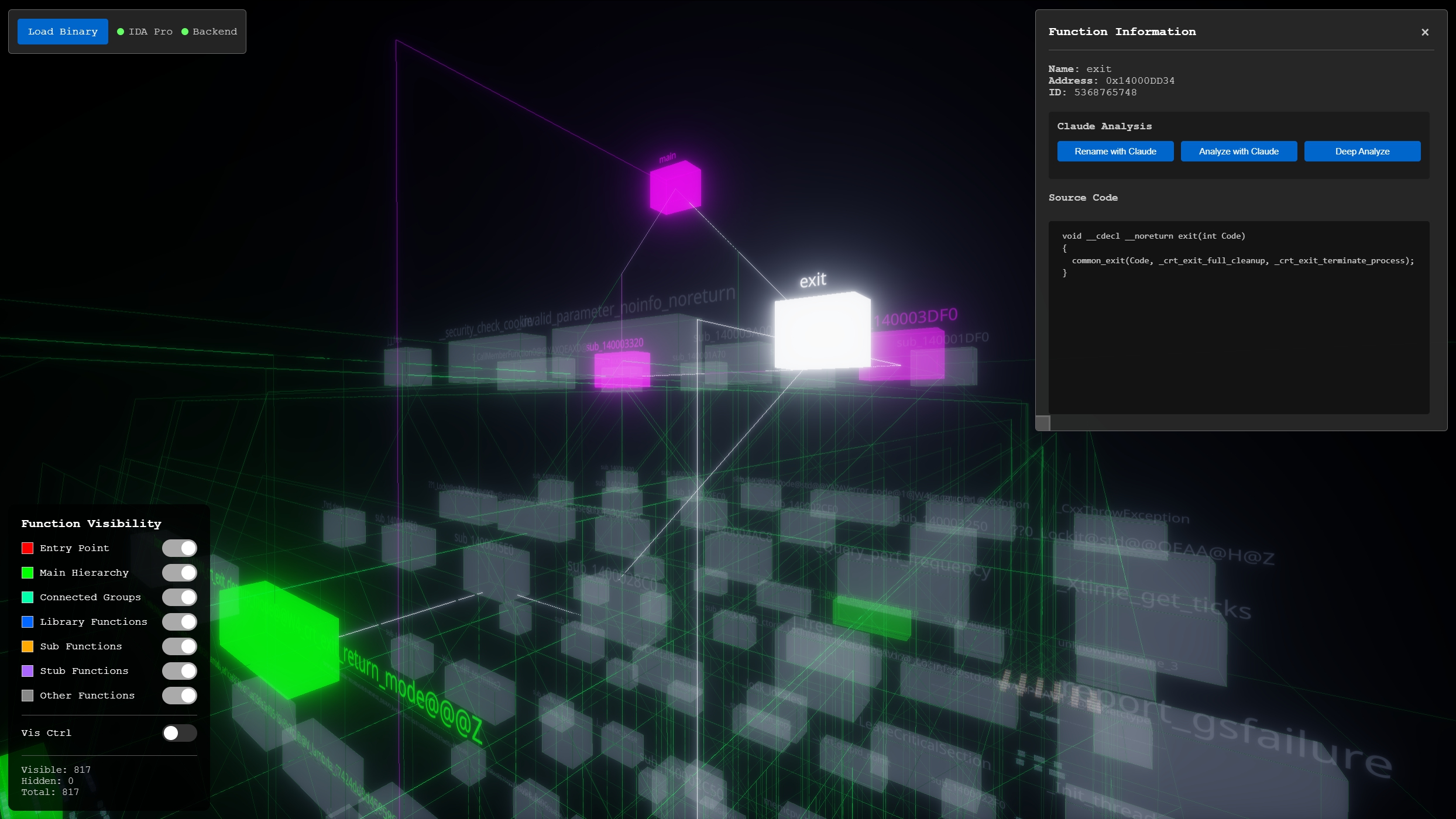Image resolution: width=1456 pixels, height=819 pixels.
Task: Click the magenta main function cube
Action: click(x=675, y=187)
